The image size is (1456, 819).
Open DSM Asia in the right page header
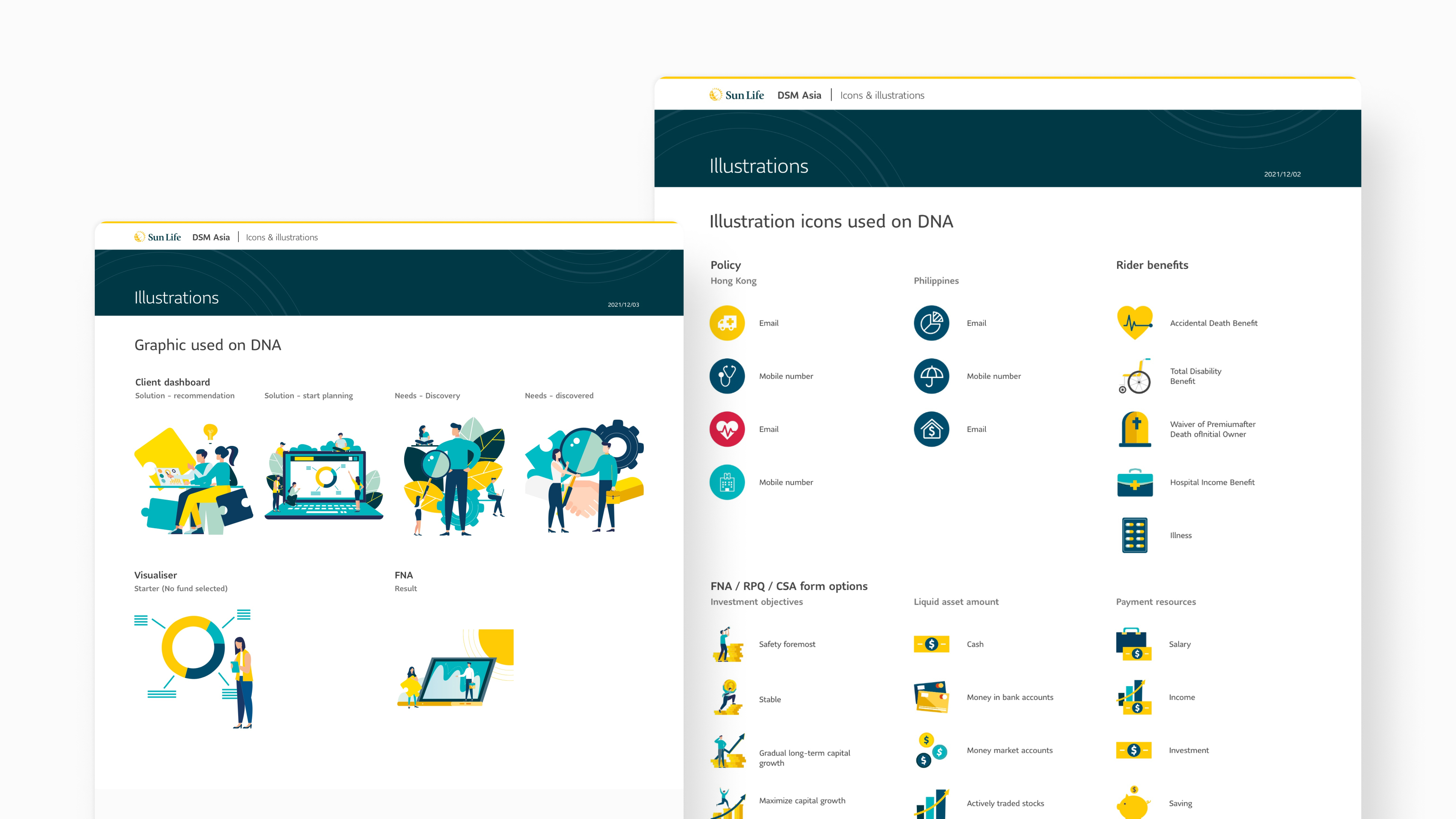[x=799, y=95]
